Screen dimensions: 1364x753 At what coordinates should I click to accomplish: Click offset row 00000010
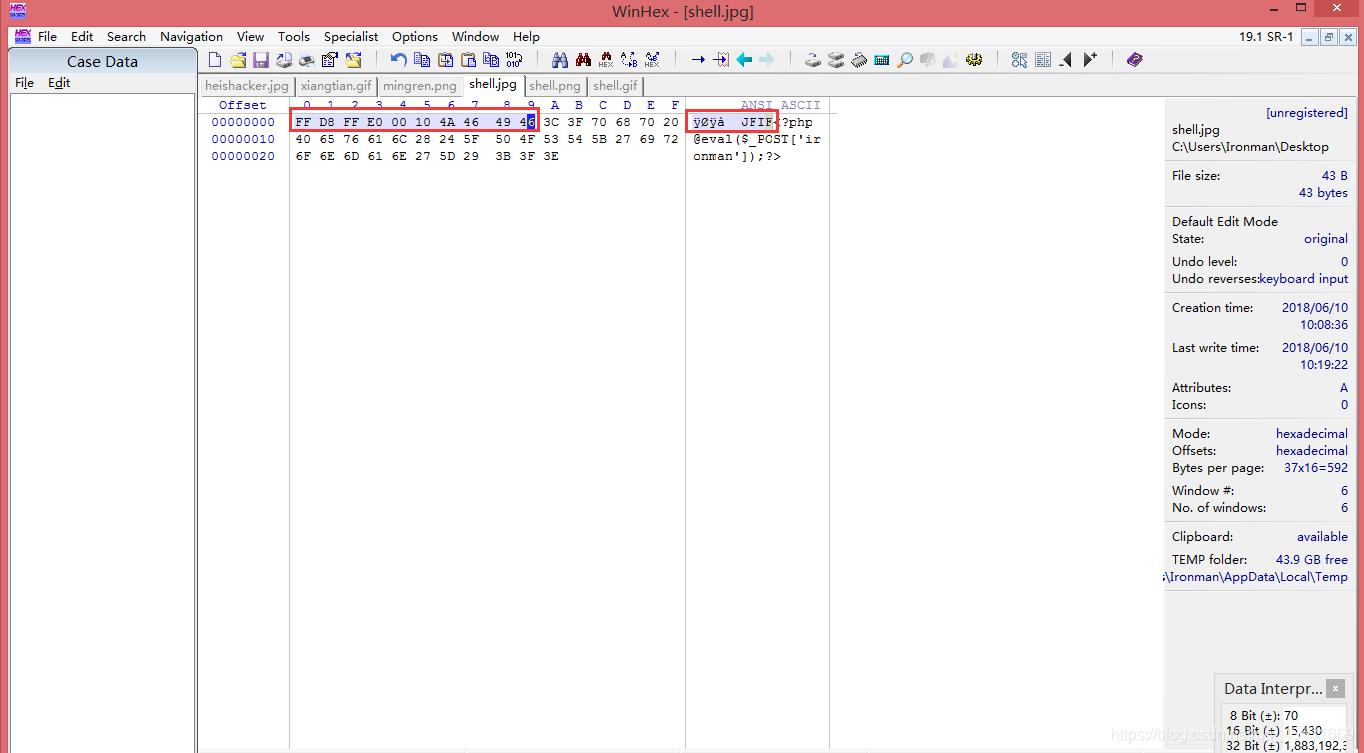click(243, 139)
